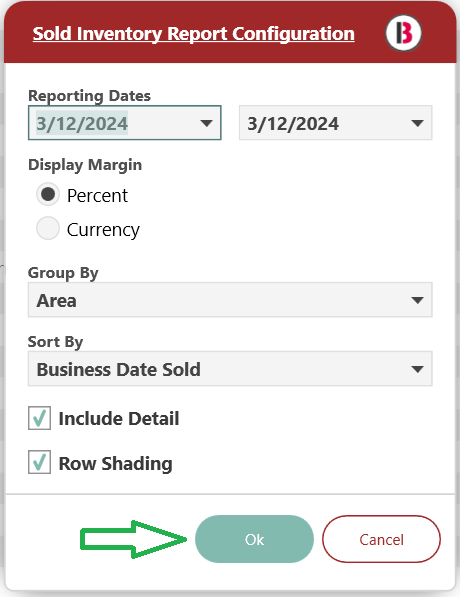Open the end date calendar arrow
Viewport: 460px width, 597px height.
[x=417, y=123]
